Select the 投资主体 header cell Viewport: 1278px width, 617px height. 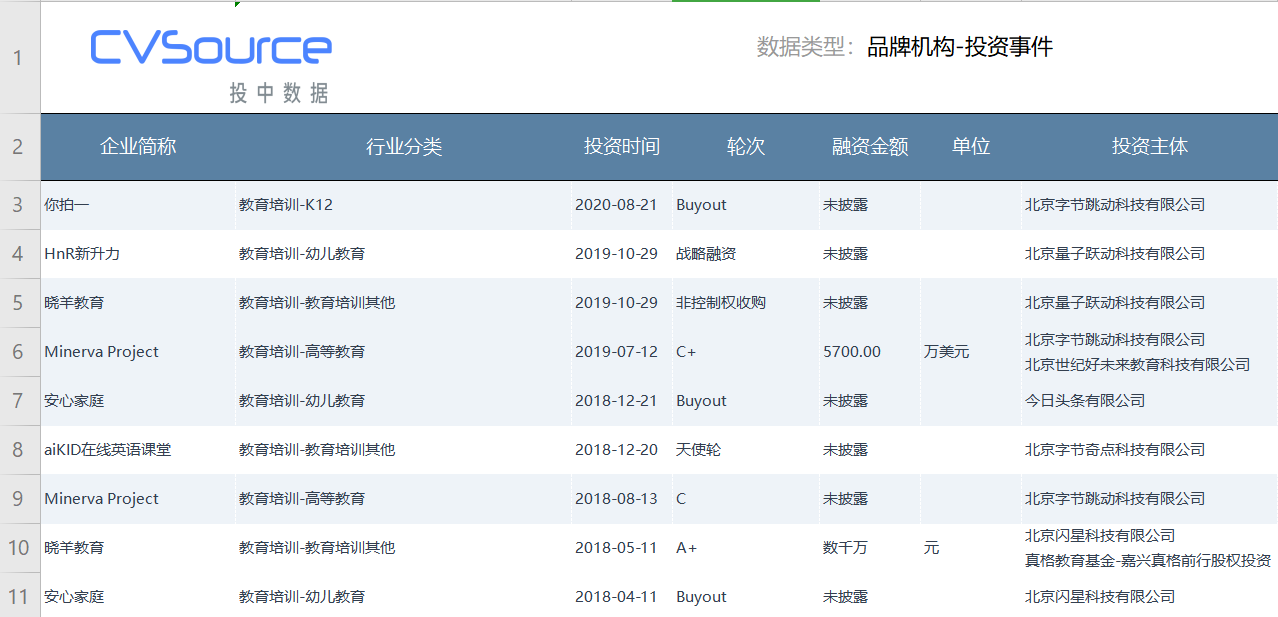pos(1149,147)
